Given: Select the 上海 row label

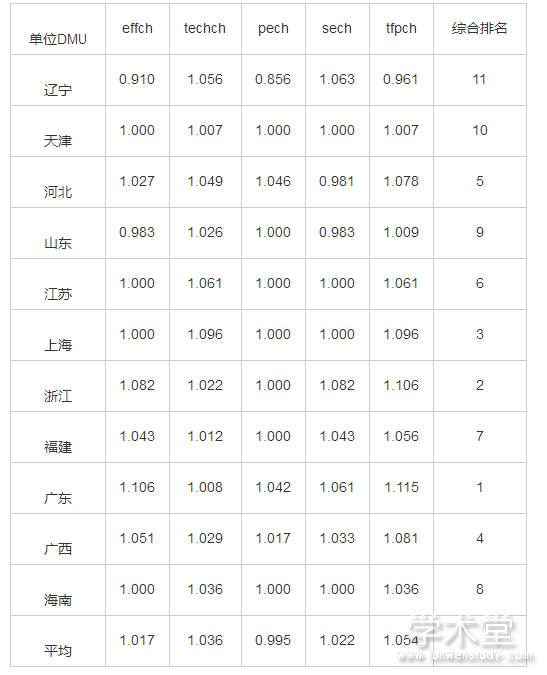Looking at the screenshot, I should 58,345.
